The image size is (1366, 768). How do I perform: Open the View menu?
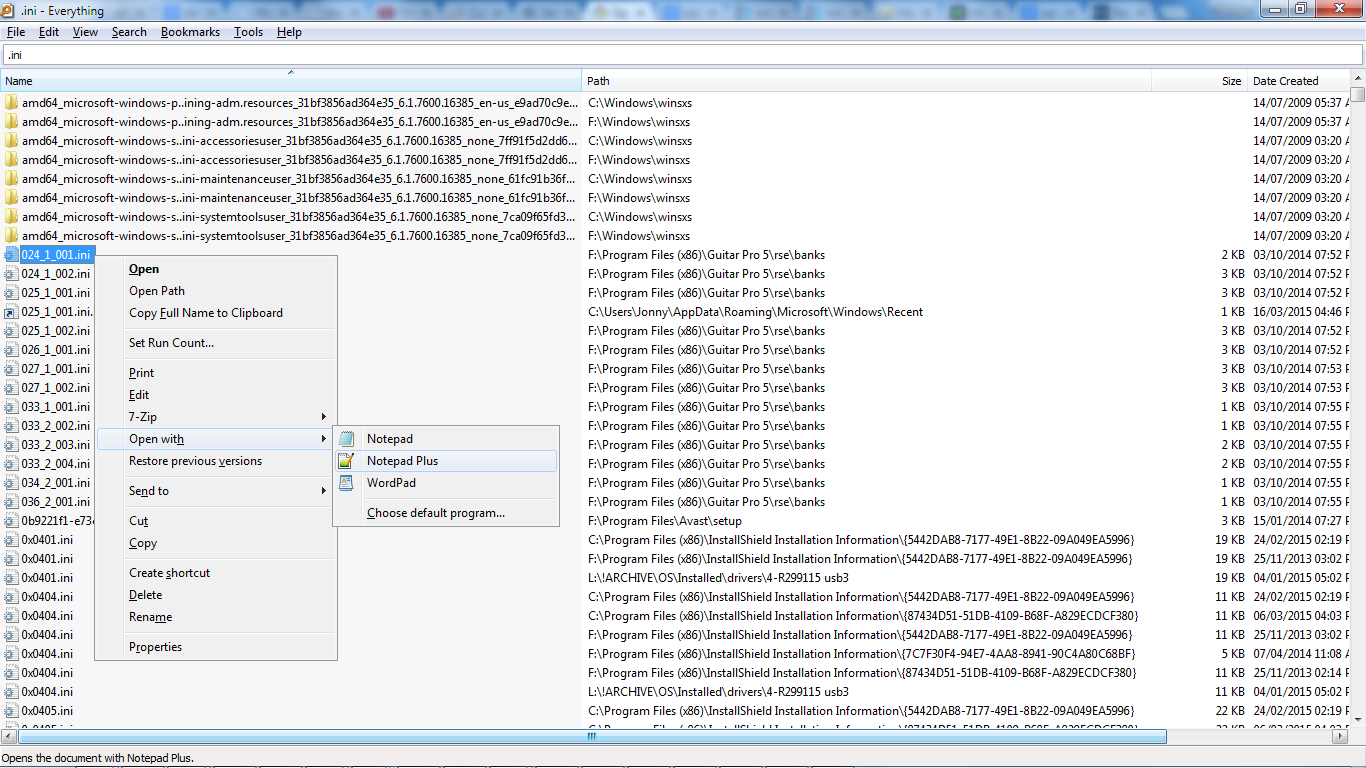pyautogui.click(x=85, y=32)
